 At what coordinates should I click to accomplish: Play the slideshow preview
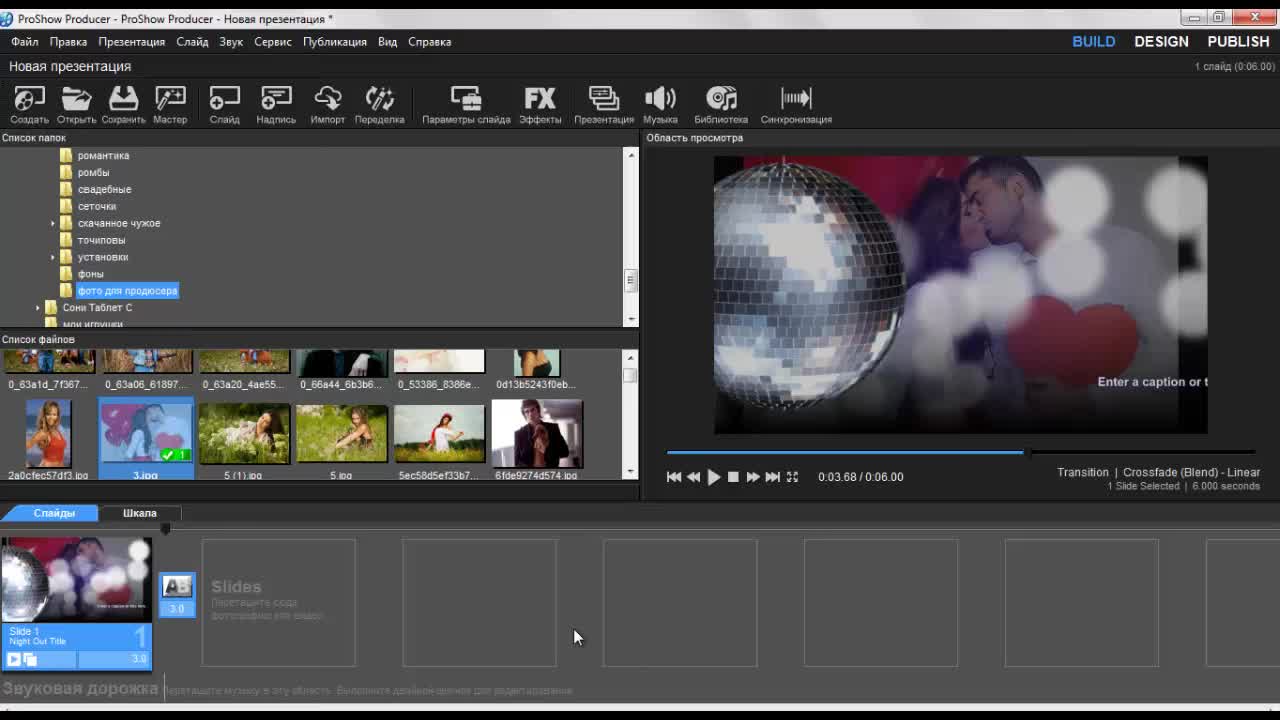713,477
